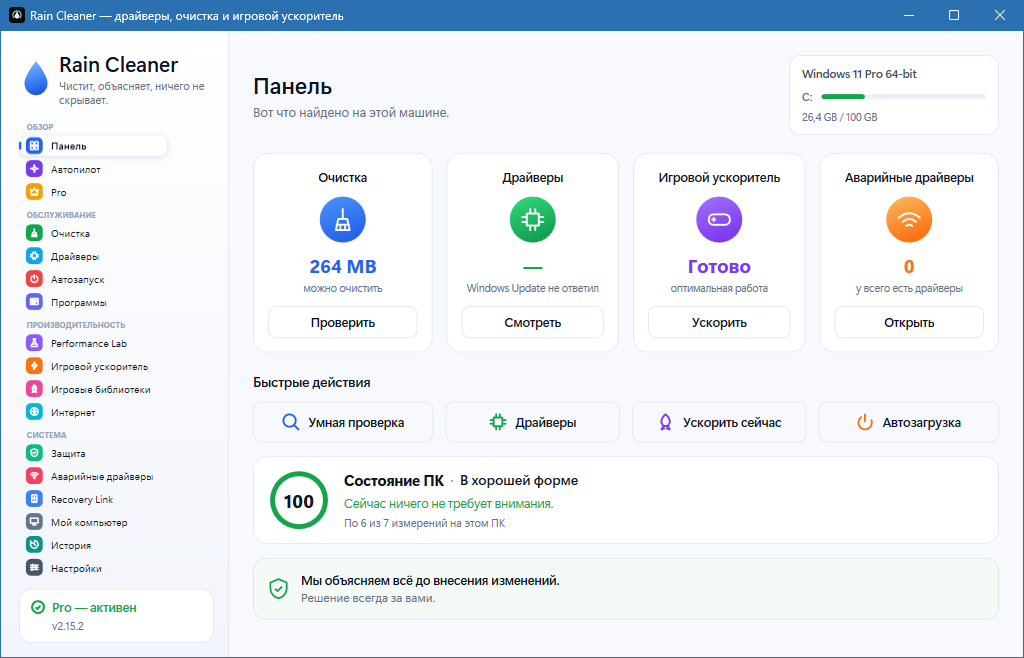Click the red Аварийные драйверы wifi icon in sidebar
The width and height of the screenshot is (1024, 658).
coord(35,476)
